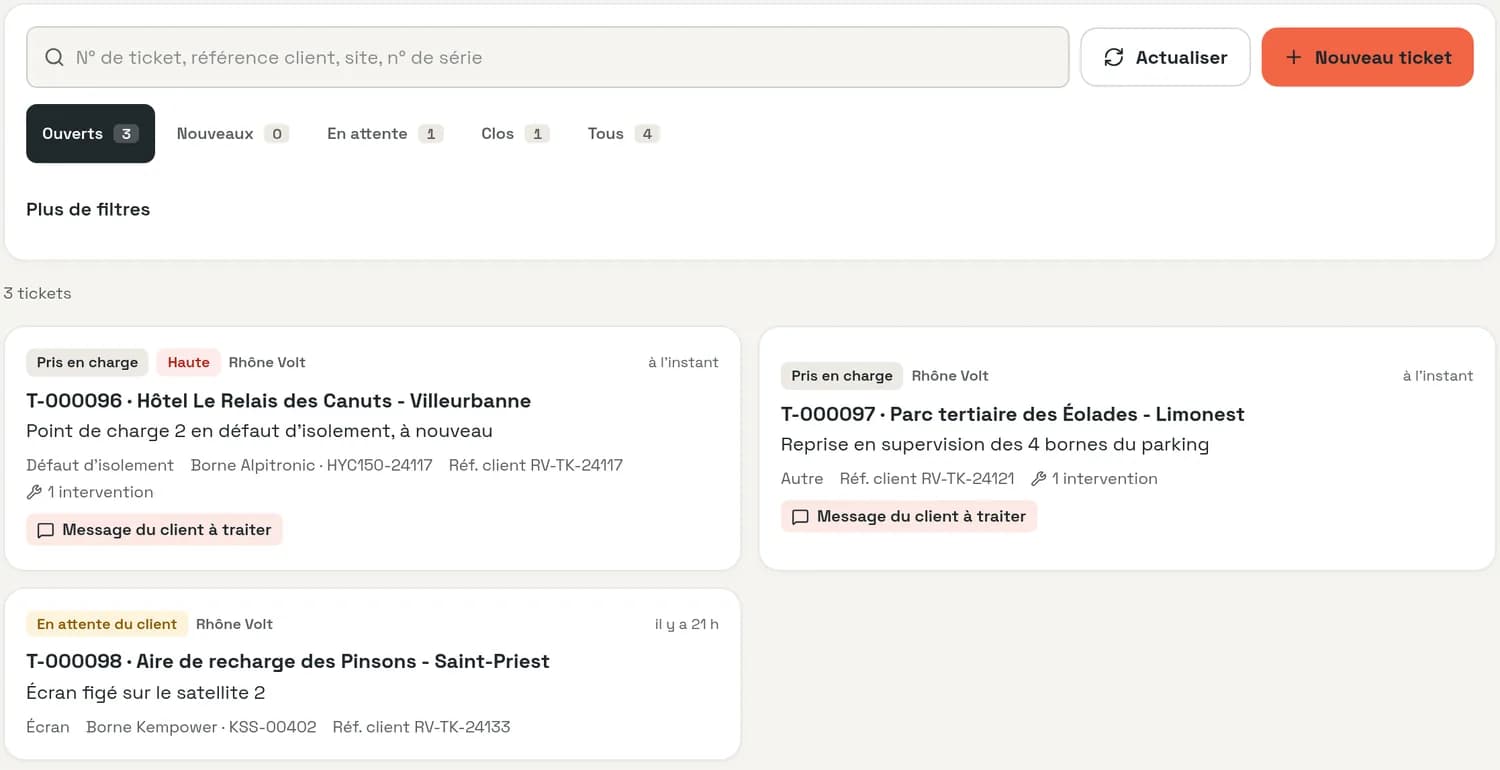Click the Haute priority badge

pyautogui.click(x=188, y=362)
